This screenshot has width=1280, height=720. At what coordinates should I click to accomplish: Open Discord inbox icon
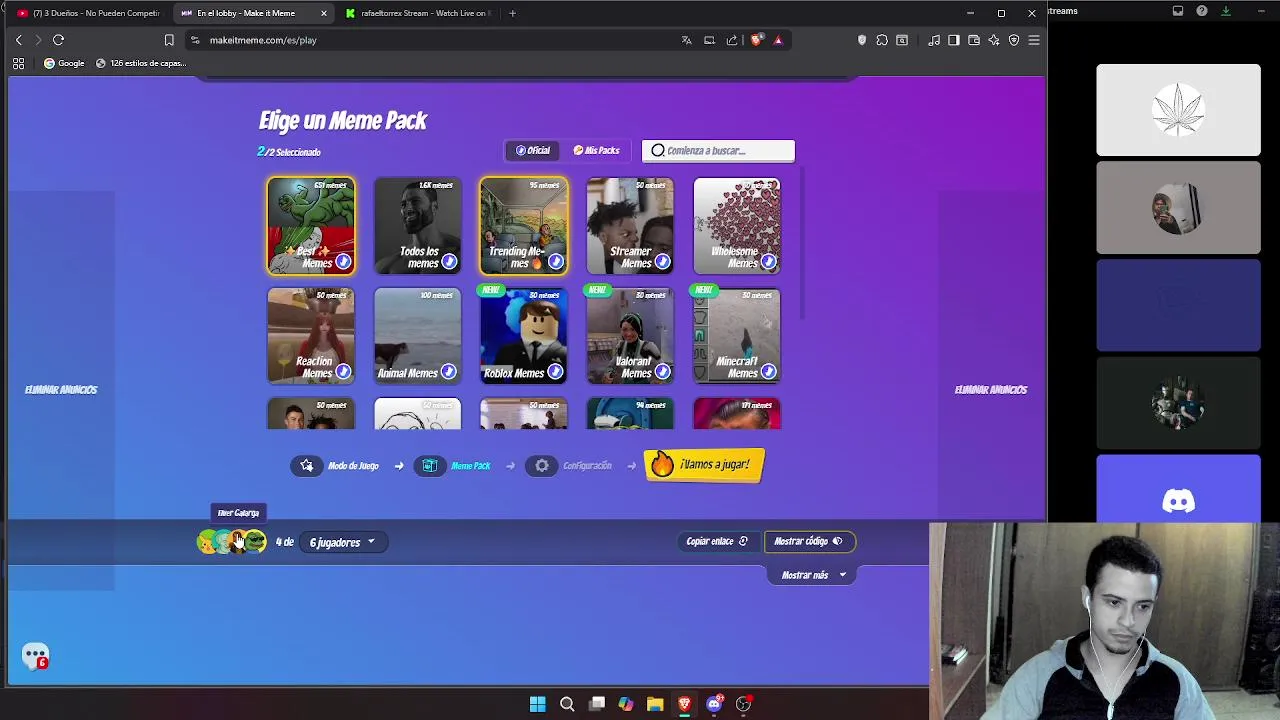pyautogui.click(x=1178, y=11)
